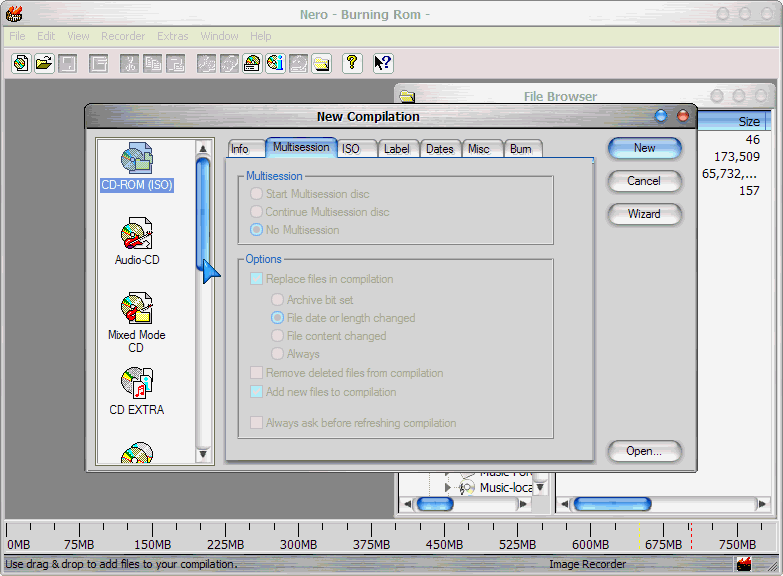This screenshot has width=783, height=576.
Task: Select the Mixed Mode CD compilation type
Action: pos(136,322)
